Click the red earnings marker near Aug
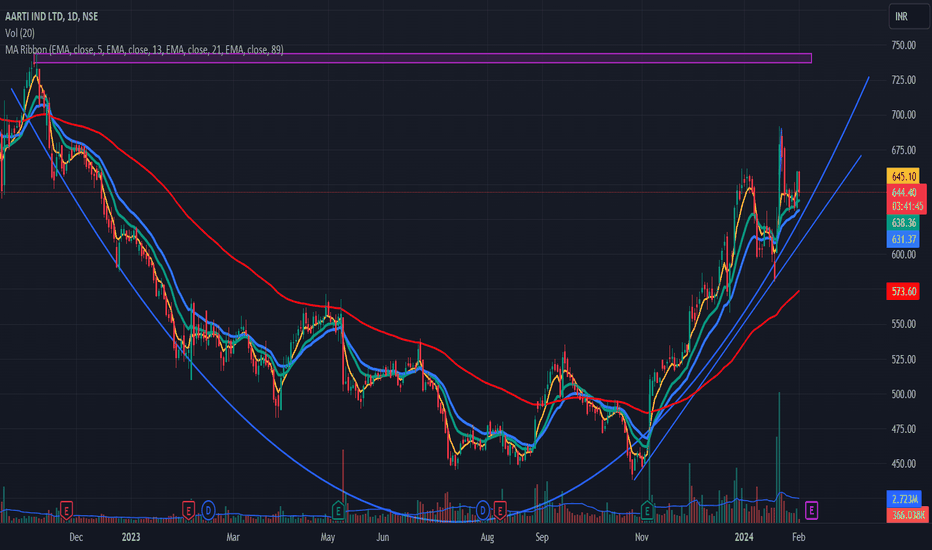The image size is (932, 550). pos(500,510)
